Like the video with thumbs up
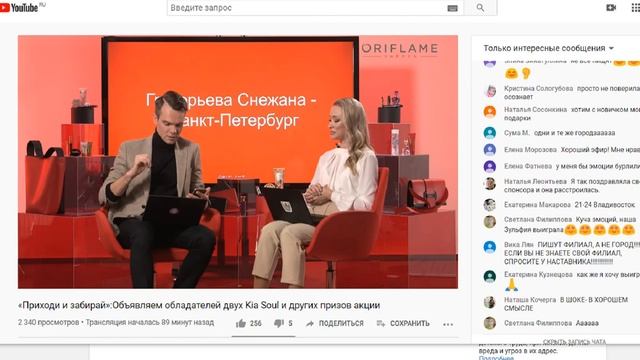 pos(241,323)
